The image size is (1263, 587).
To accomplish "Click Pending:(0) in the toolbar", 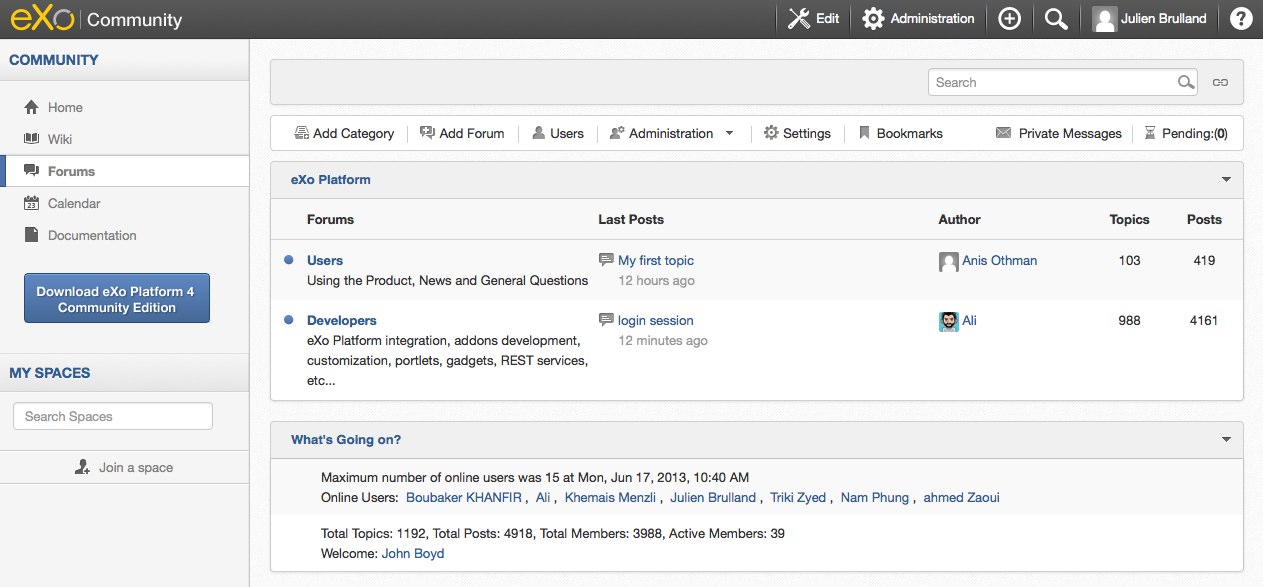I will (1195, 133).
